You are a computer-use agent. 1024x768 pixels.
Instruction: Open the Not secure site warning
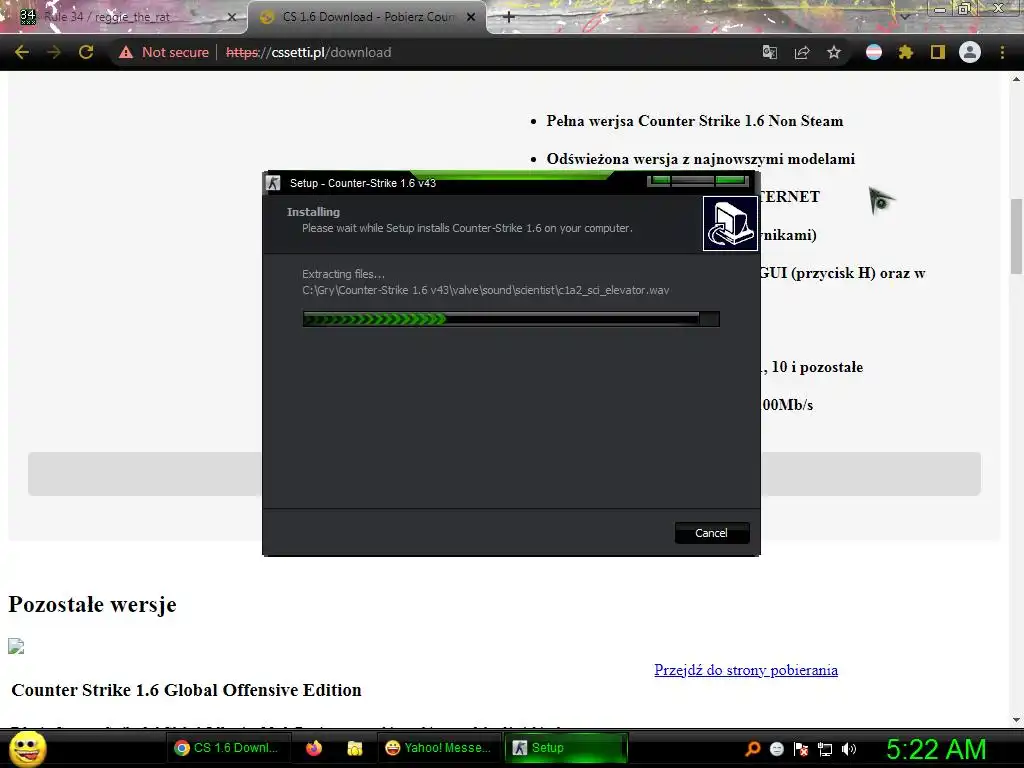click(x=164, y=52)
